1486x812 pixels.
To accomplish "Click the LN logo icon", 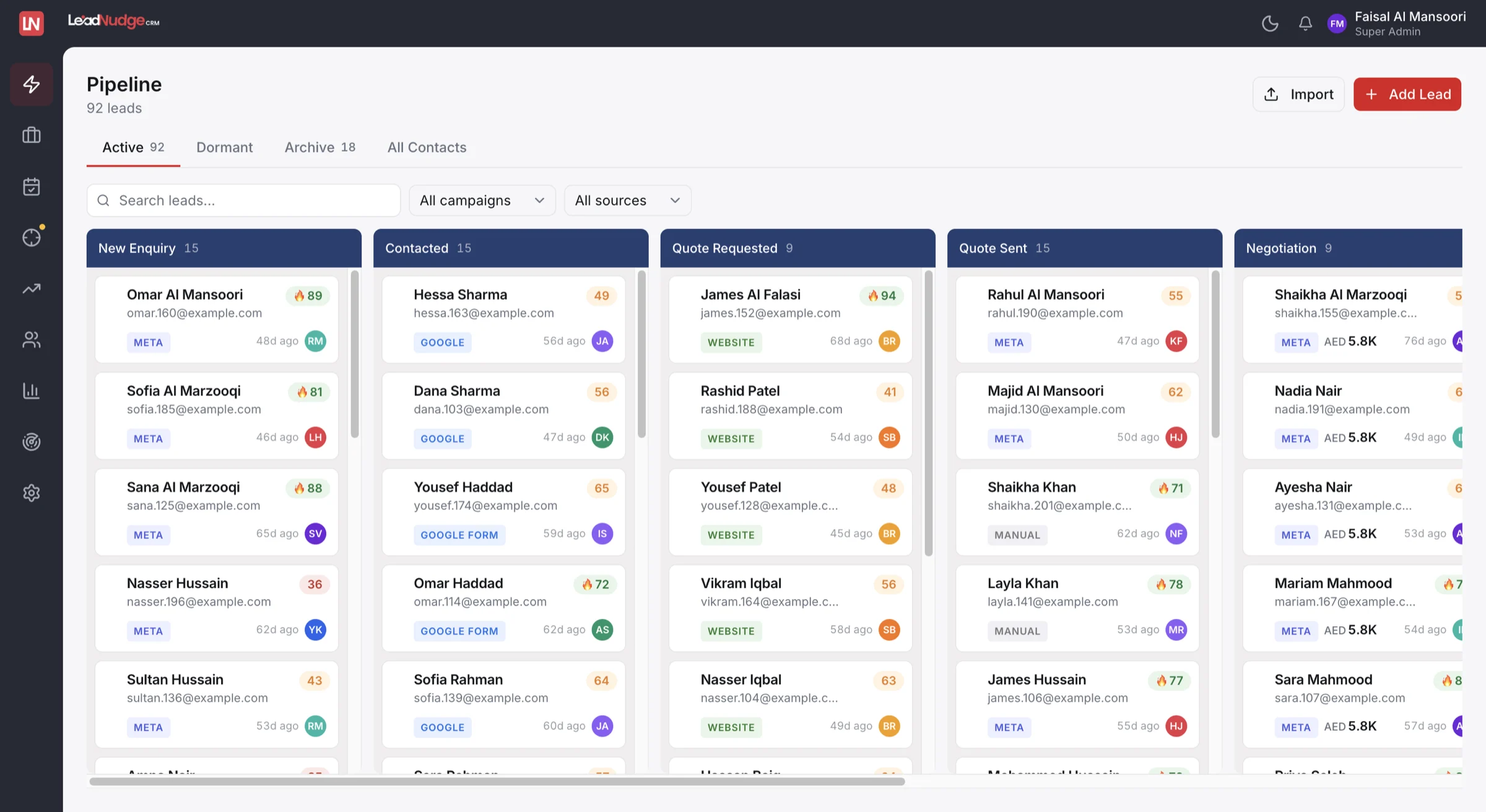I will (x=32, y=24).
